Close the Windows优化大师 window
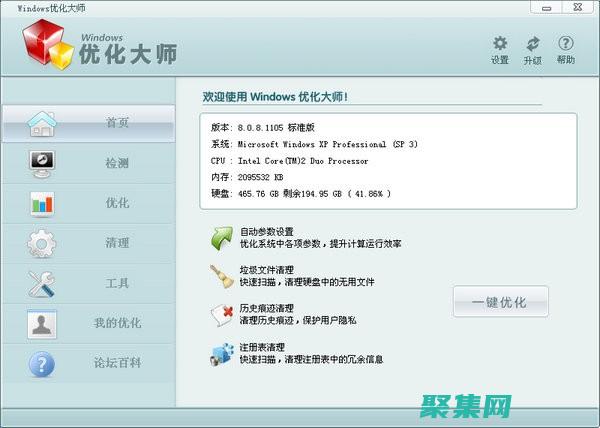Viewport: 600px width, 428px height. (578, 7)
